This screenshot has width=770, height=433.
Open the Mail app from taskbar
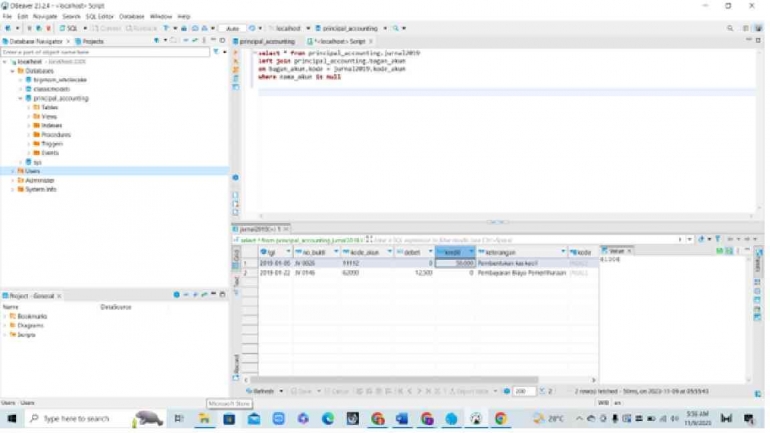pos(254,419)
